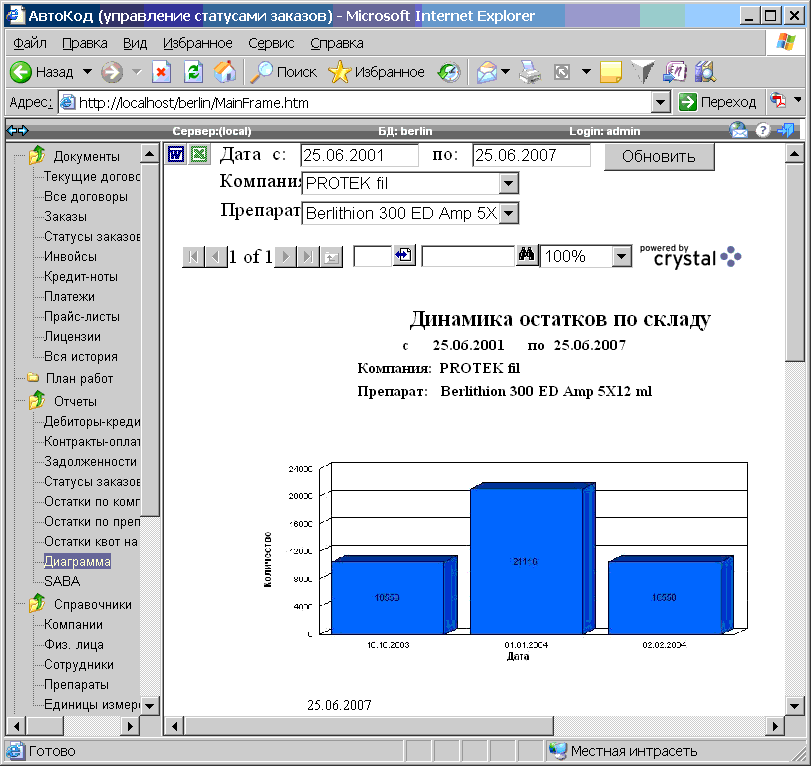Viewport: 811px width, 766px height.
Task: Go to next report page
Action: point(285,257)
